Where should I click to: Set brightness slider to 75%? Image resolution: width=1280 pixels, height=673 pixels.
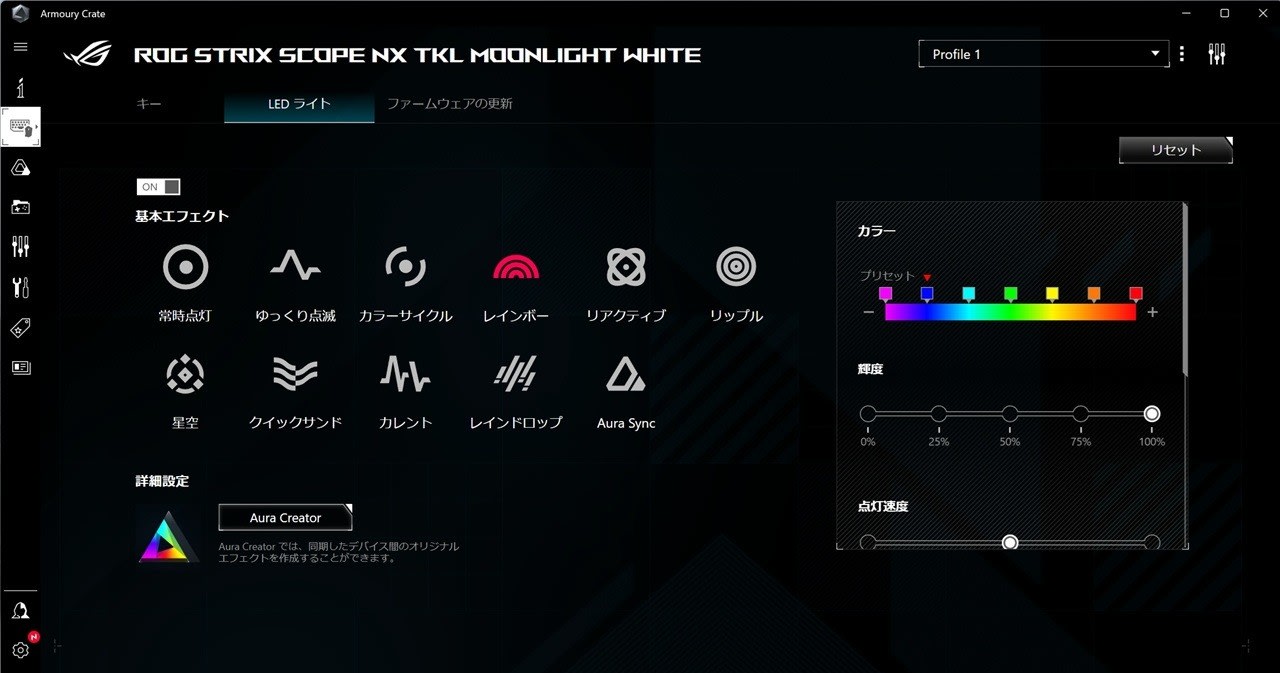tap(1081, 414)
